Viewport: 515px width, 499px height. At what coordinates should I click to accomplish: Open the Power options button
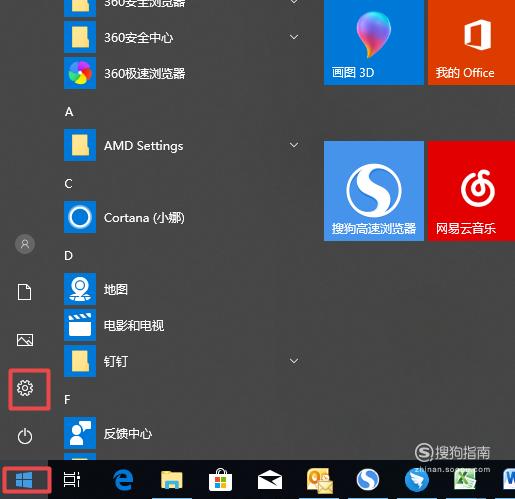25,436
